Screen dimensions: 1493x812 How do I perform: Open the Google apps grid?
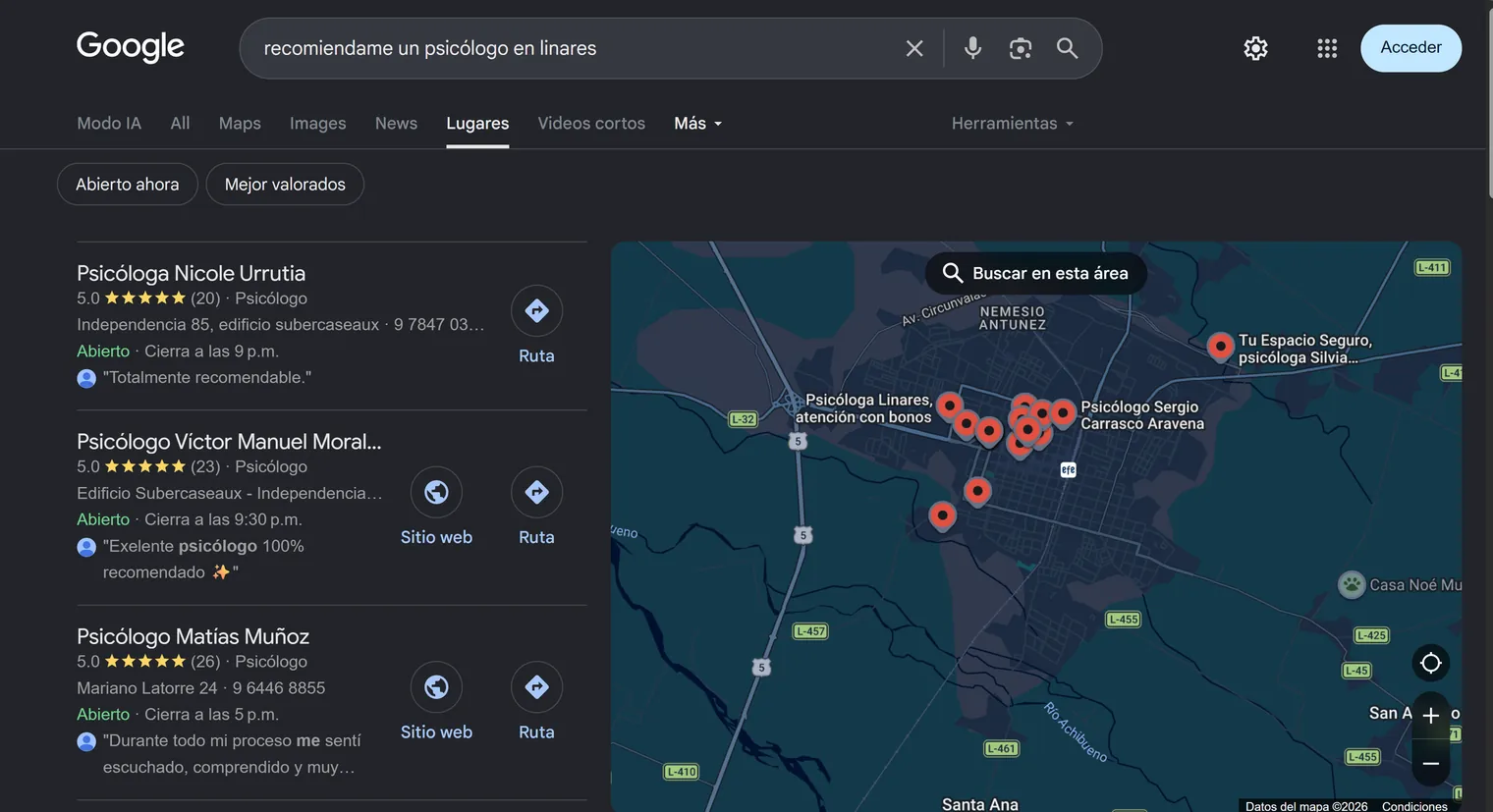[1327, 48]
